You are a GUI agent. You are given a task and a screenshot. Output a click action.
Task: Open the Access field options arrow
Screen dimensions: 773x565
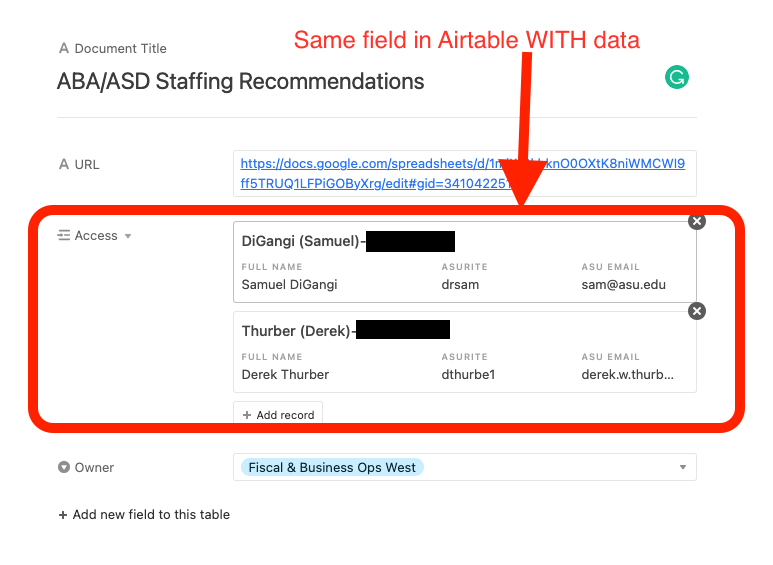128,236
